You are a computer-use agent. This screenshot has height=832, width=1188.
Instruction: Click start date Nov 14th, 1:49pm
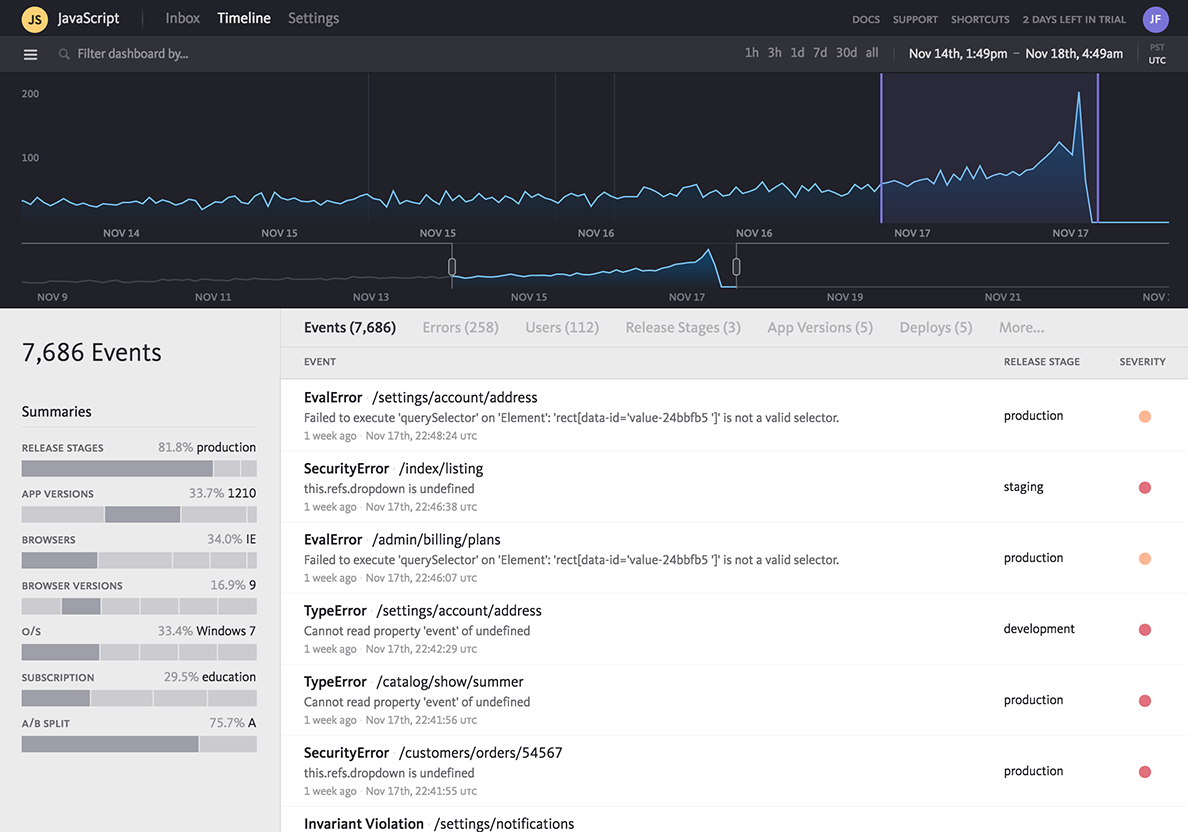pos(958,54)
